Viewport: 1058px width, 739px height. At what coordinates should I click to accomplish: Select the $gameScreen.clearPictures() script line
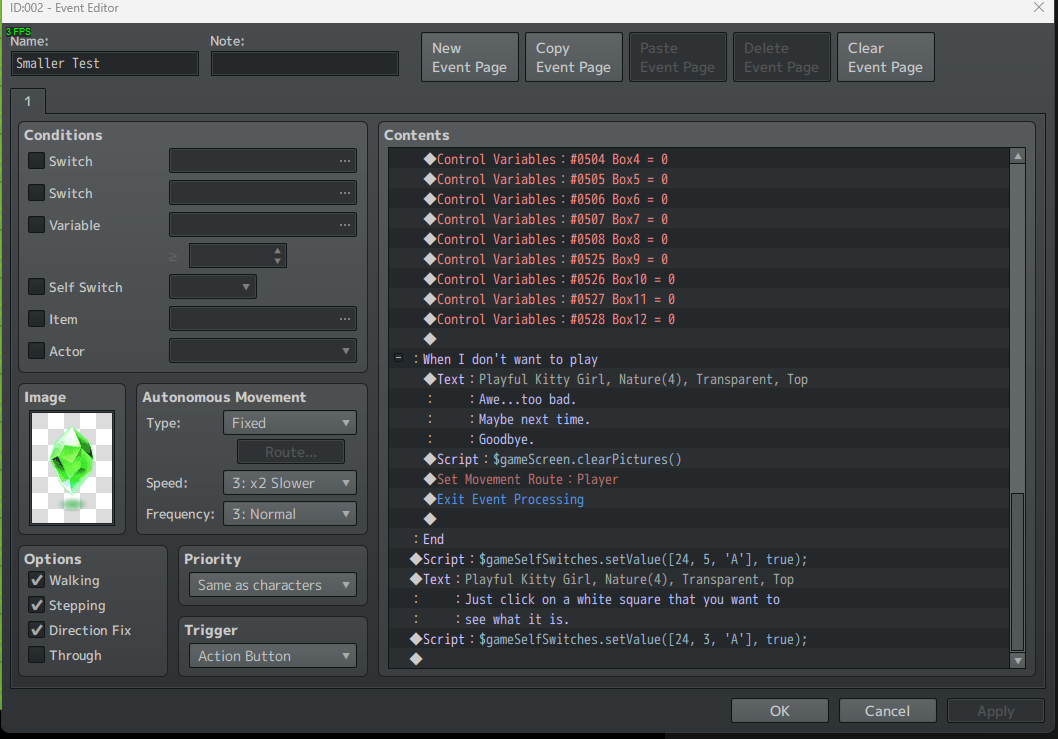[x=699, y=460]
